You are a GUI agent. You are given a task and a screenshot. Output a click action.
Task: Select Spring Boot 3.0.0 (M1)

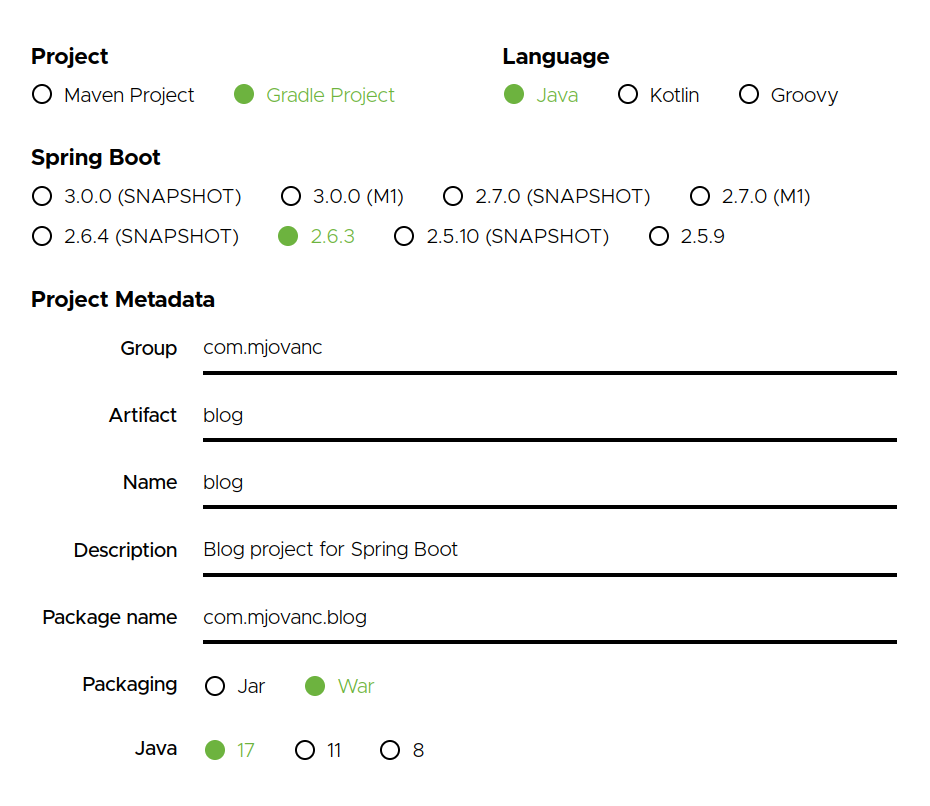[x=291, y=196]
